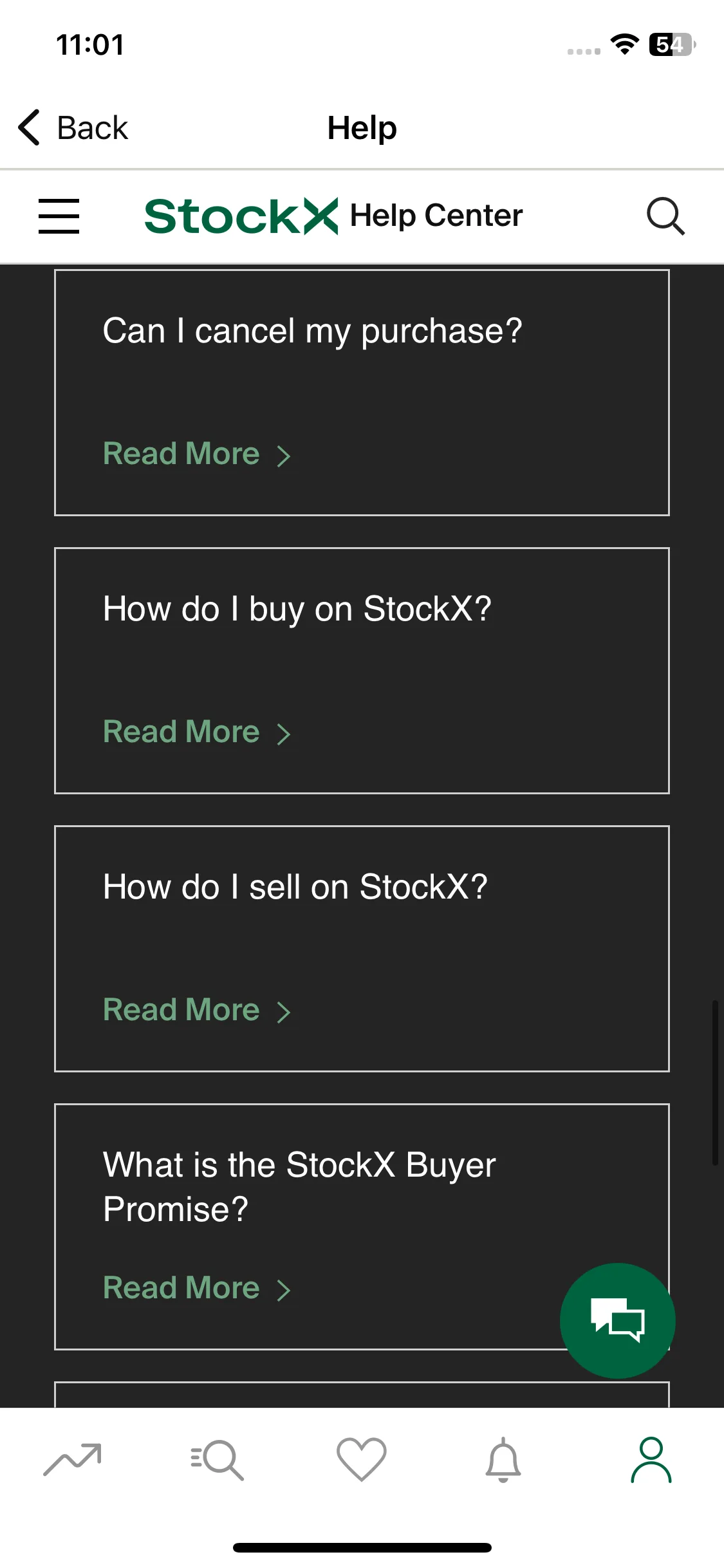Open the account profile tab
Screen dimensions: 724x1568
pos(651,1459)
